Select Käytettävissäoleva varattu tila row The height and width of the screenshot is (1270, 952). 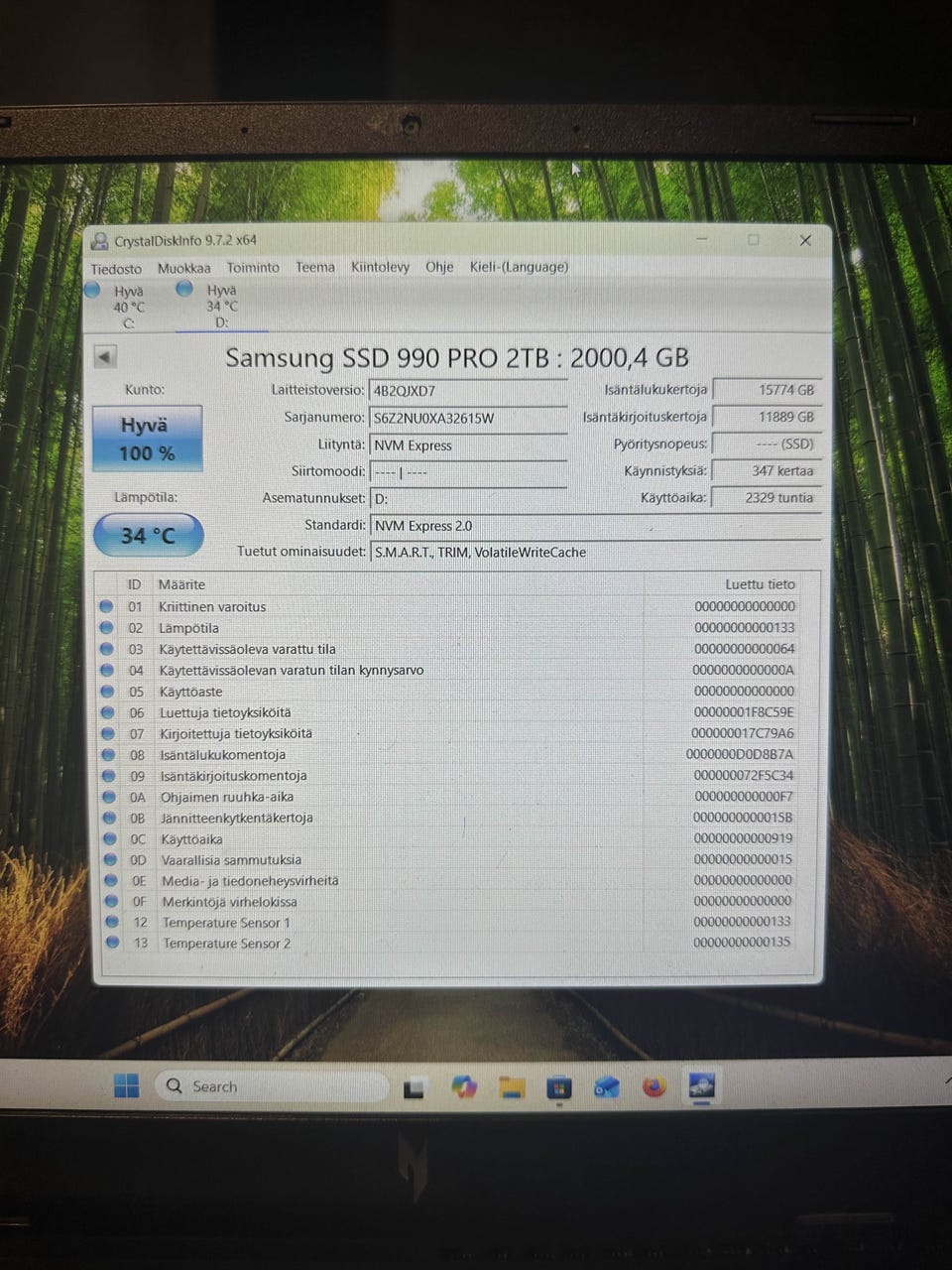click(458, 649)
